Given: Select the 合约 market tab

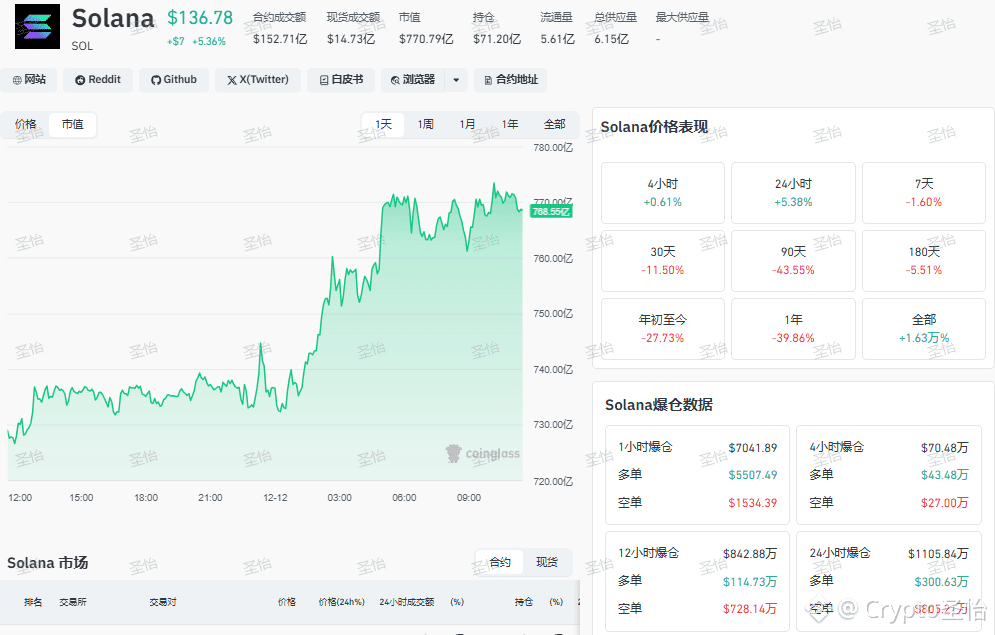Looking at the screenshot, I should 500,562.
